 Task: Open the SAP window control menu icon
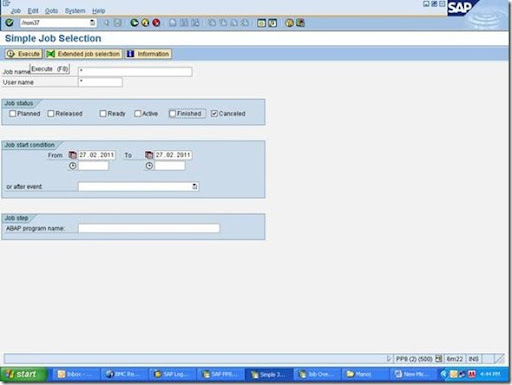pos(6,3)
